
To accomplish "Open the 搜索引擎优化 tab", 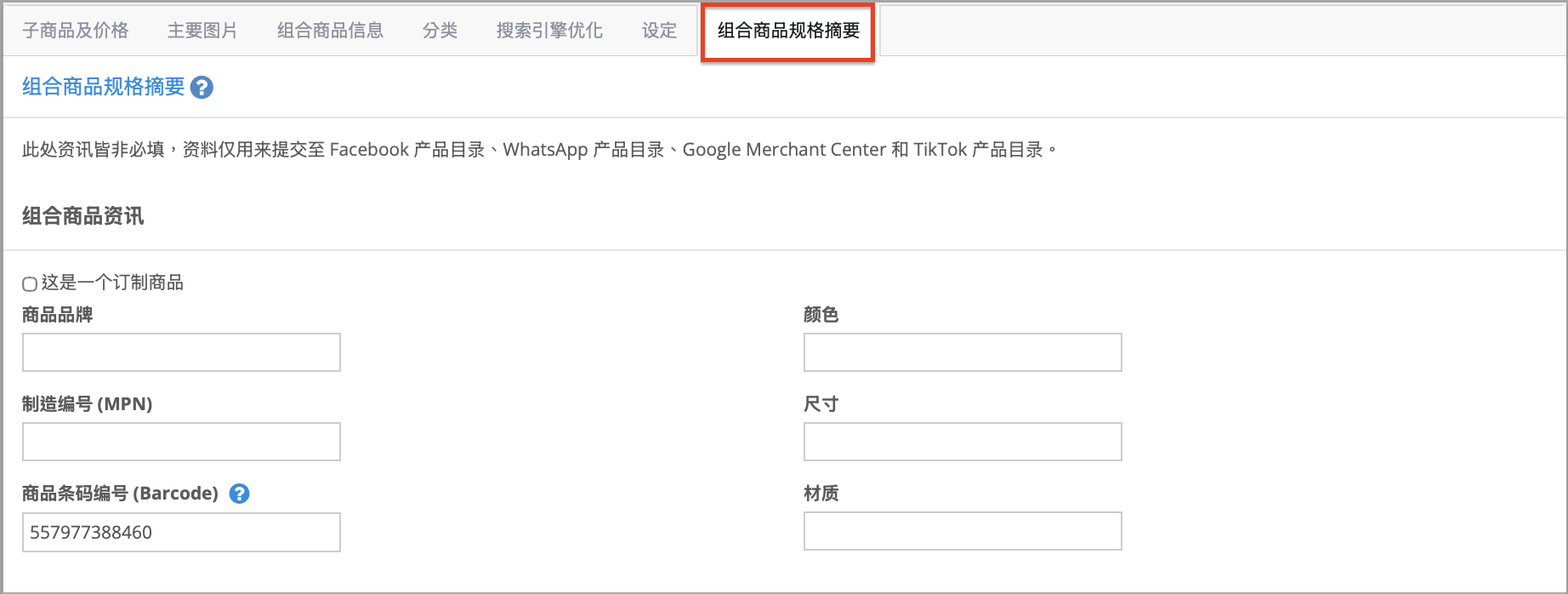I will [549, 31].
